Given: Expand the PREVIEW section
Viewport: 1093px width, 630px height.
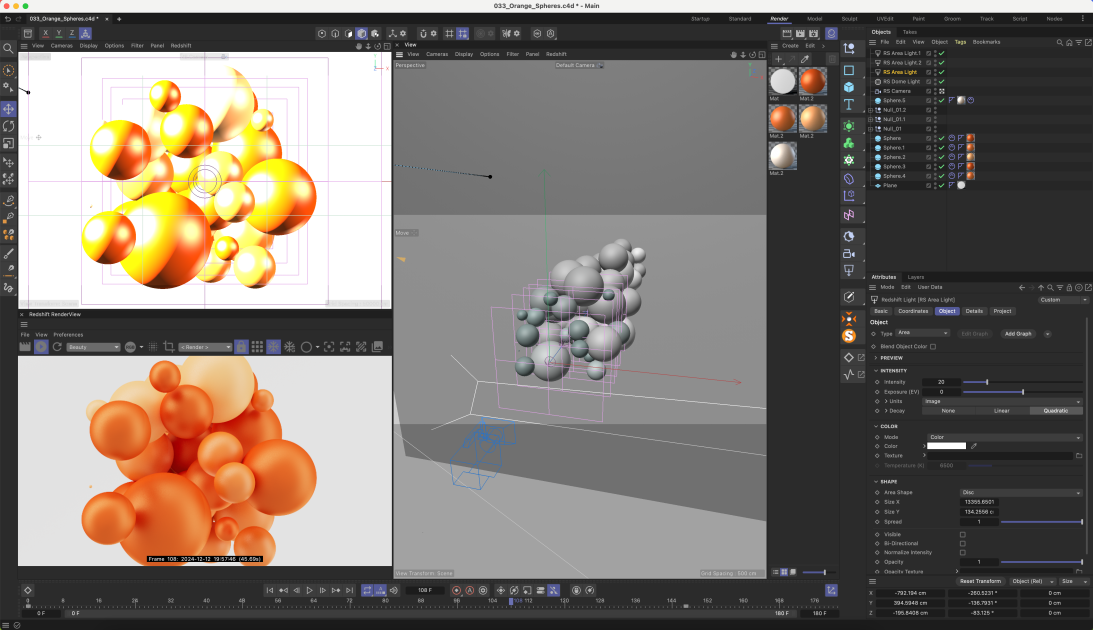Looking at the screenshot, I should [x=876, y=358].
